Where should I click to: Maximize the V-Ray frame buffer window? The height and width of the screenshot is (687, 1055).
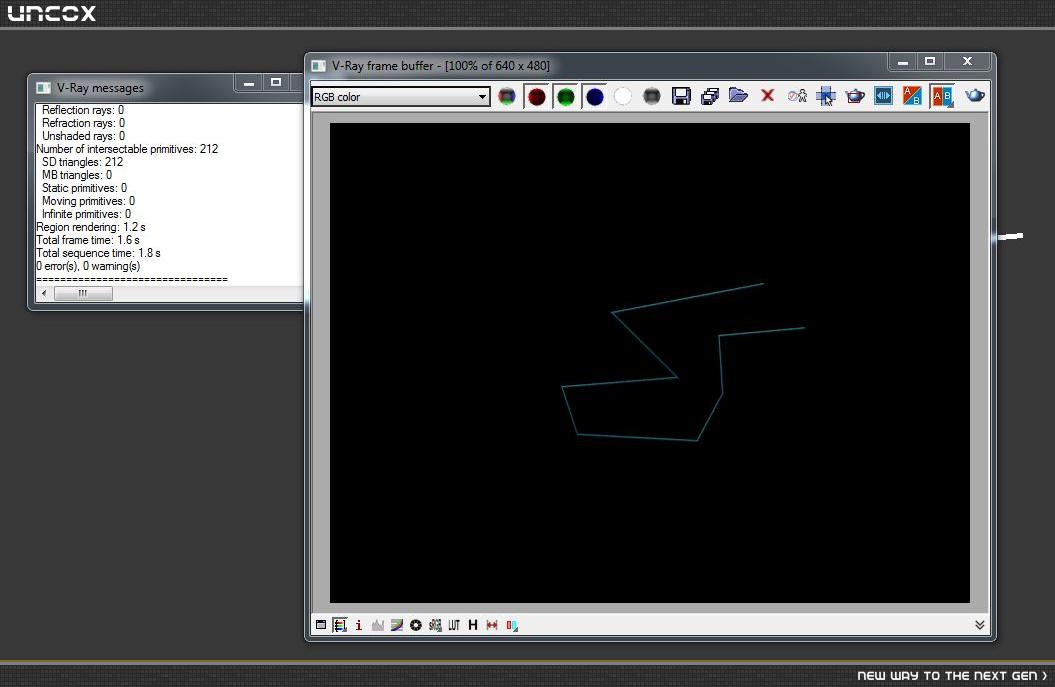(930, 61)
